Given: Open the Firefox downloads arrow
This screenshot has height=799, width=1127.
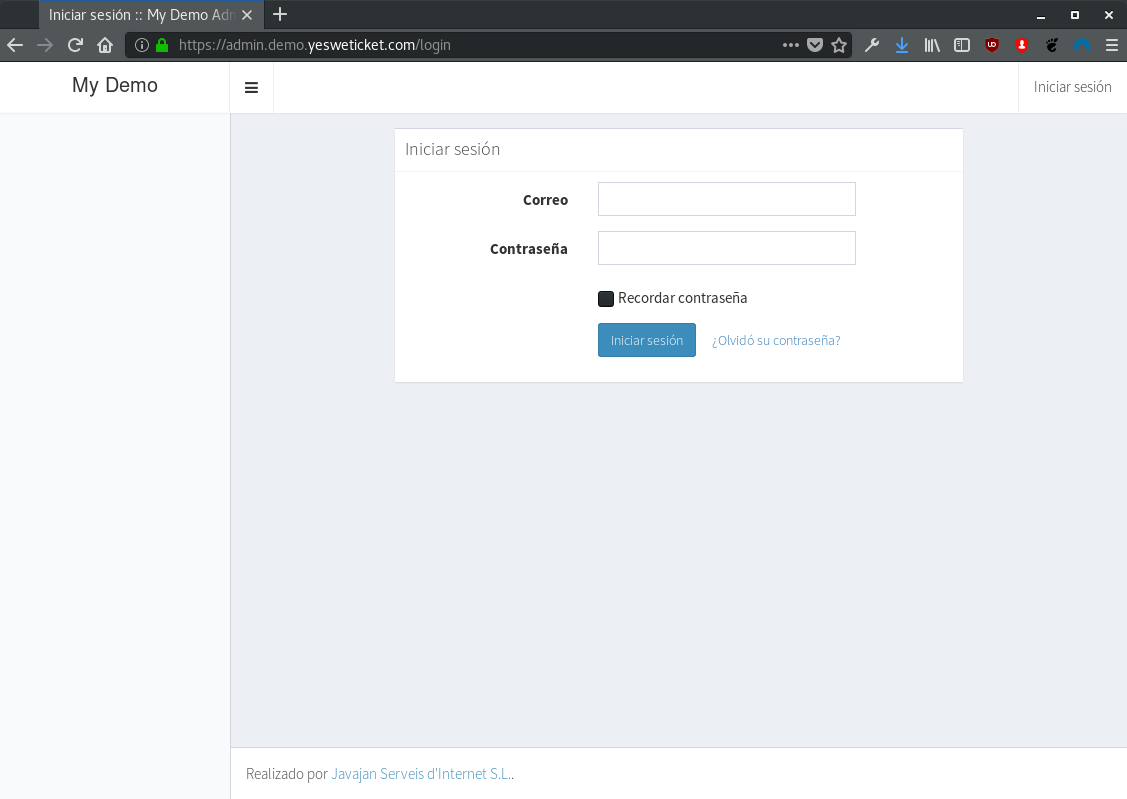Looking at the screenshot, I should [901, 45].
